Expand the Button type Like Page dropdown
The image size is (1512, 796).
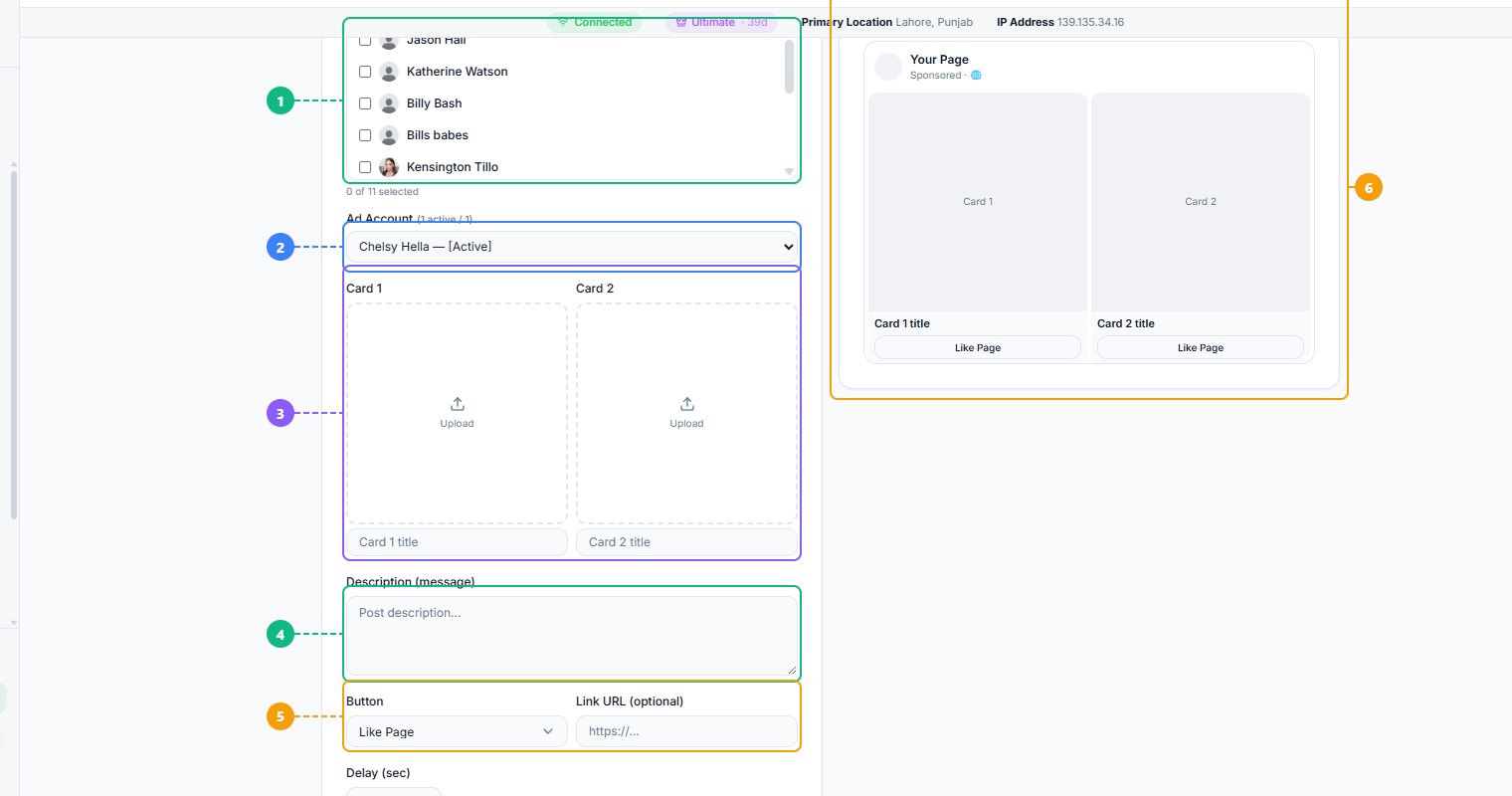(457, 731)
